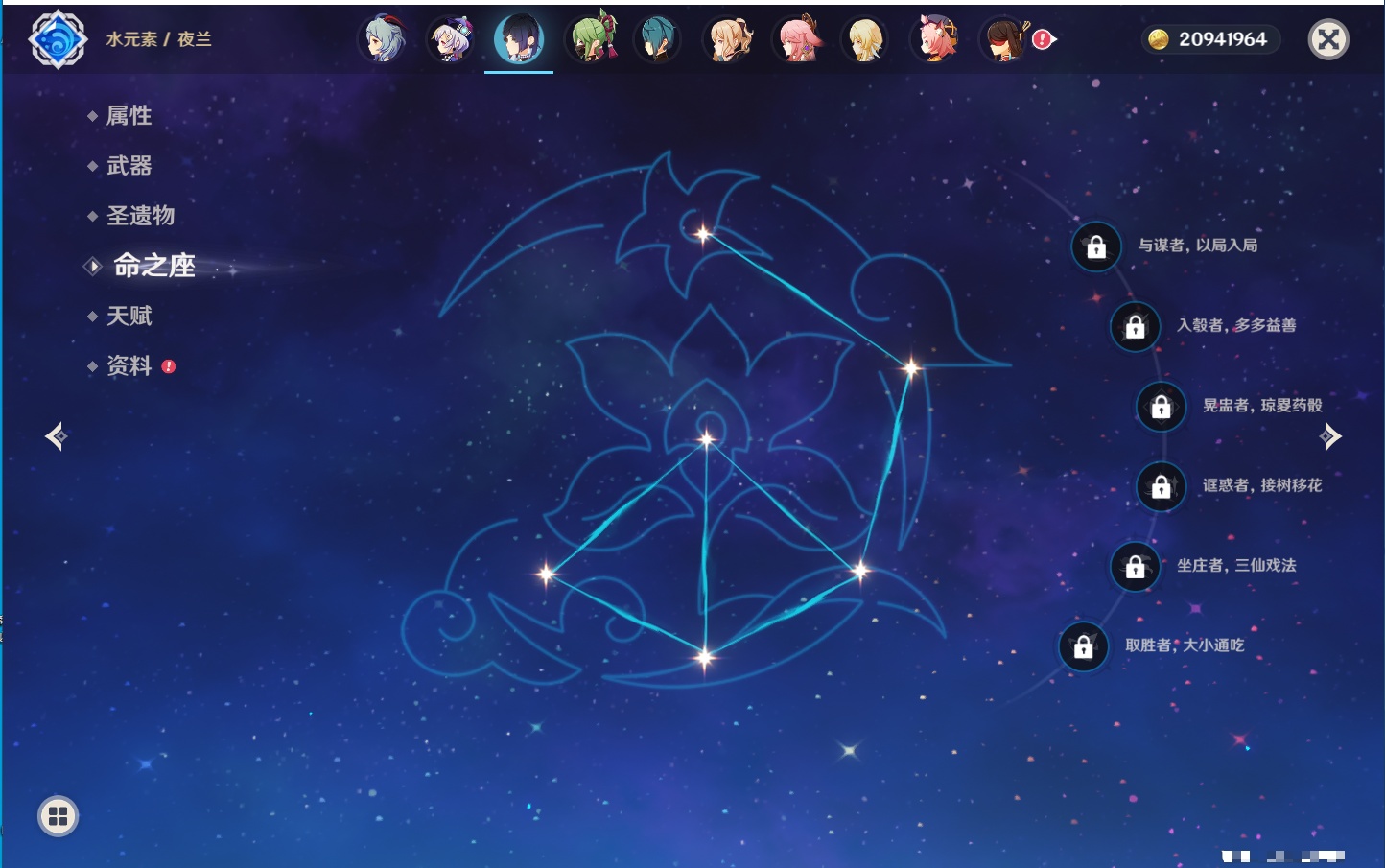
Task: Go to previous character with left arrow
Action: tap(56, 436)
